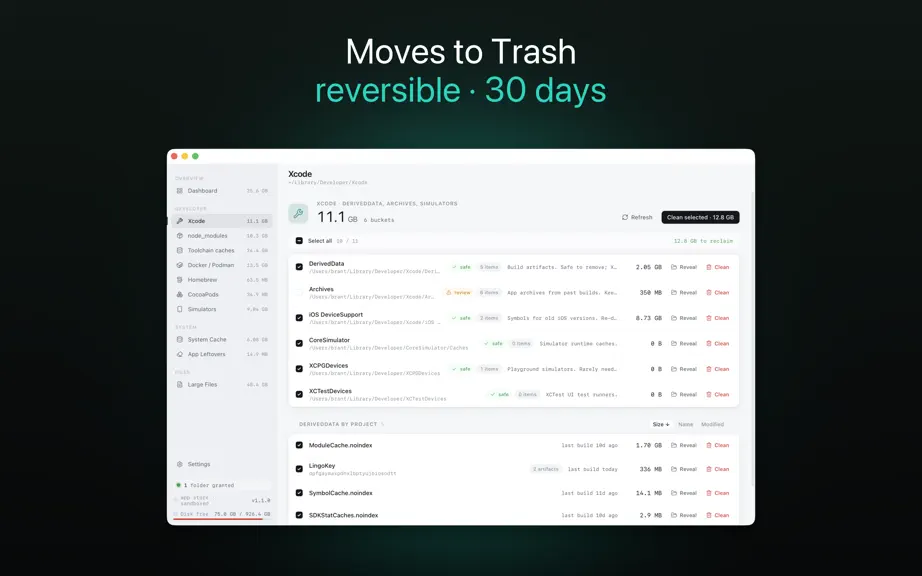Check the Archives checkbox

click(x=299, y=292)
